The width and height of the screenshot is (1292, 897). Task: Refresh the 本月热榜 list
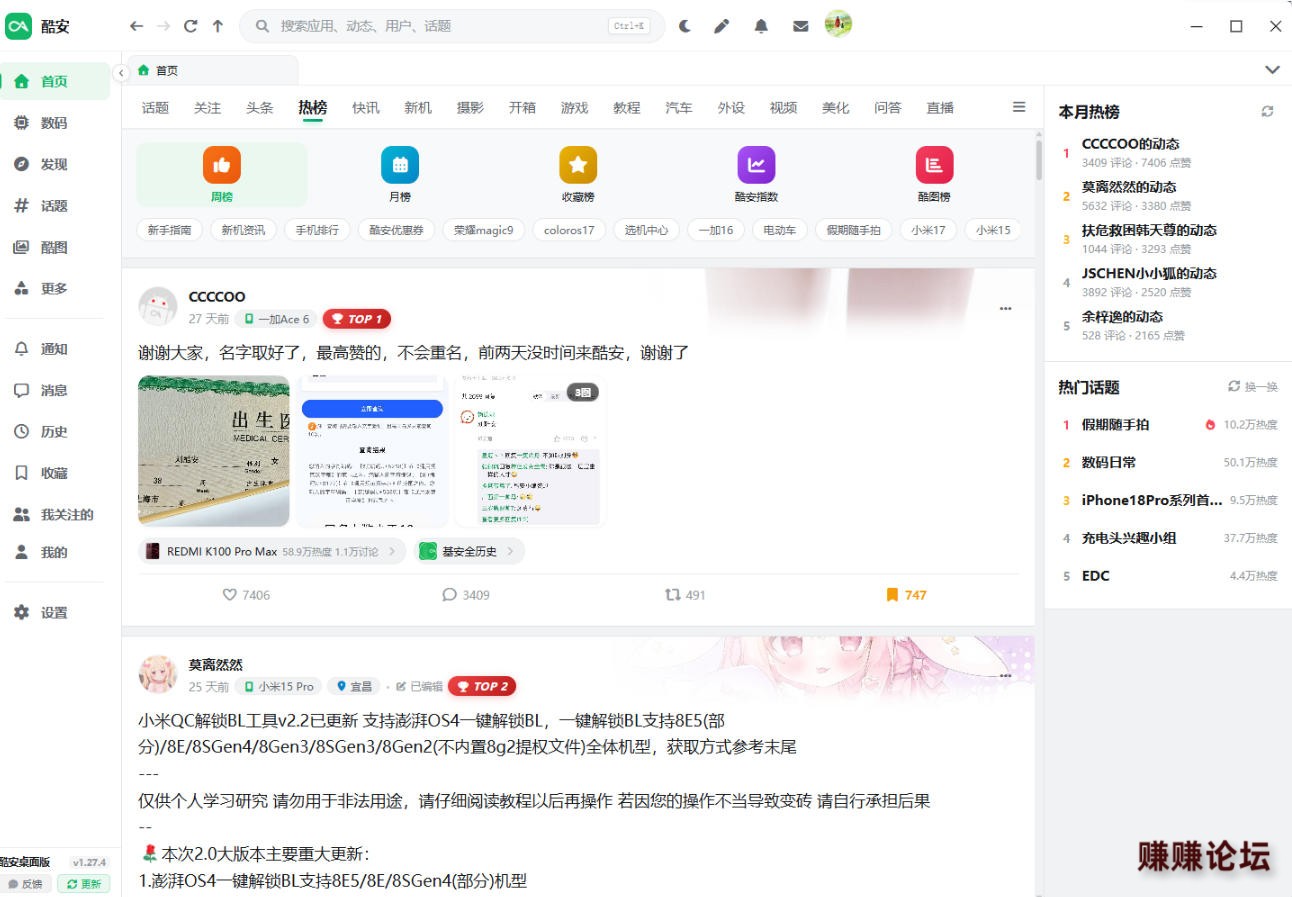(1268, 112)
